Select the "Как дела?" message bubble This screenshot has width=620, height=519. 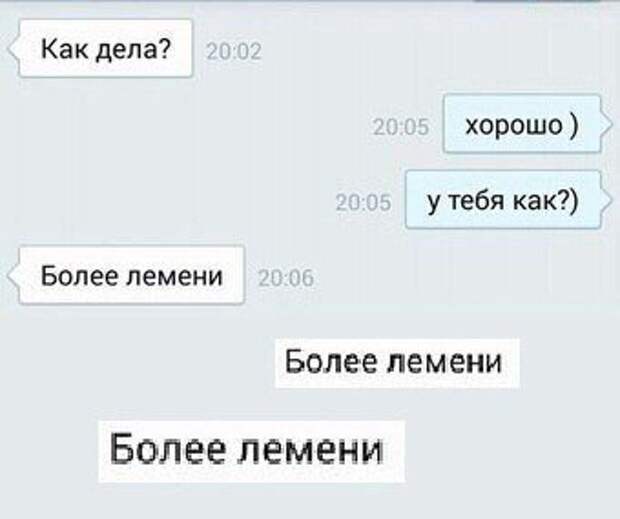click(105, 48)
